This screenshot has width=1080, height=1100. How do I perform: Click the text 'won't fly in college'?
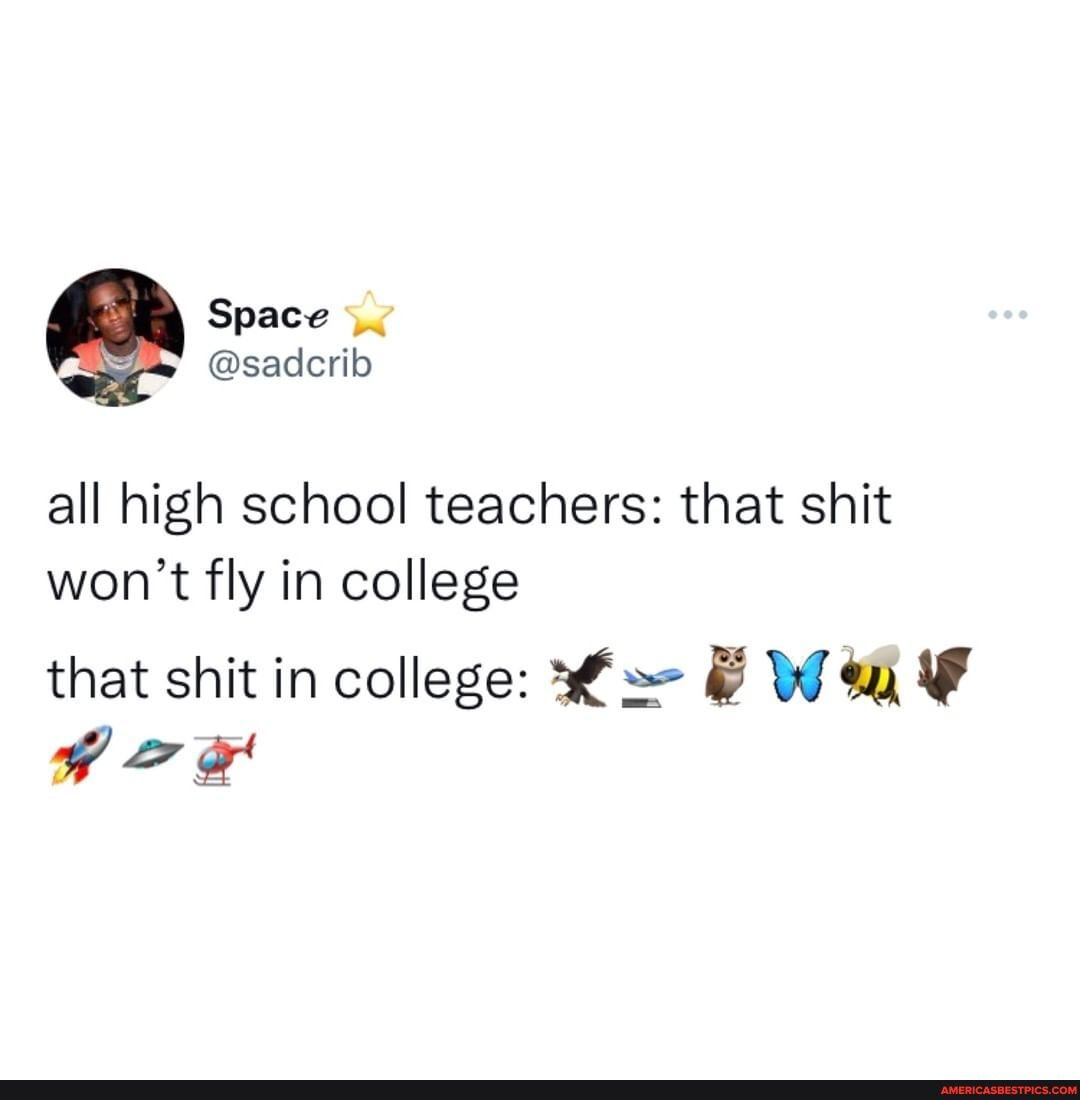pos(283,582)
